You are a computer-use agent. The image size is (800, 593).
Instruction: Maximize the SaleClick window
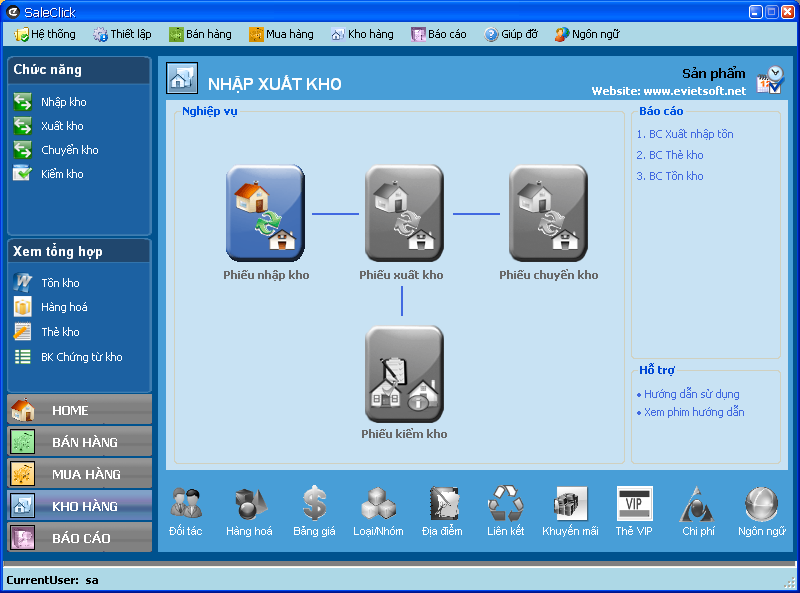pos(772,12)
